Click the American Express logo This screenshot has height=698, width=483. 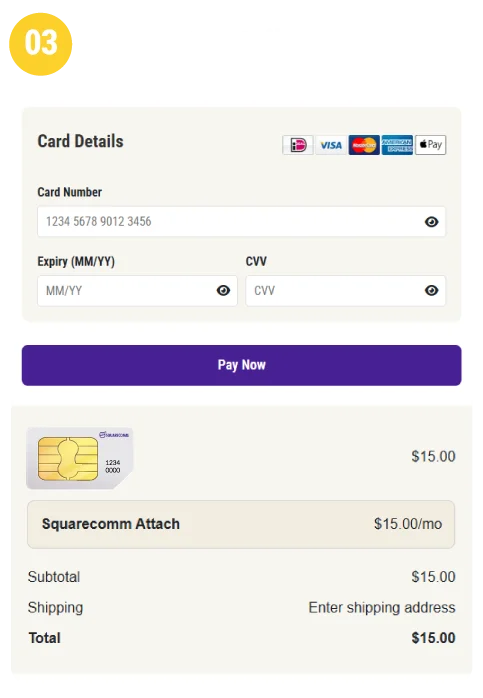pyautogui.click(x=397, y=145)
